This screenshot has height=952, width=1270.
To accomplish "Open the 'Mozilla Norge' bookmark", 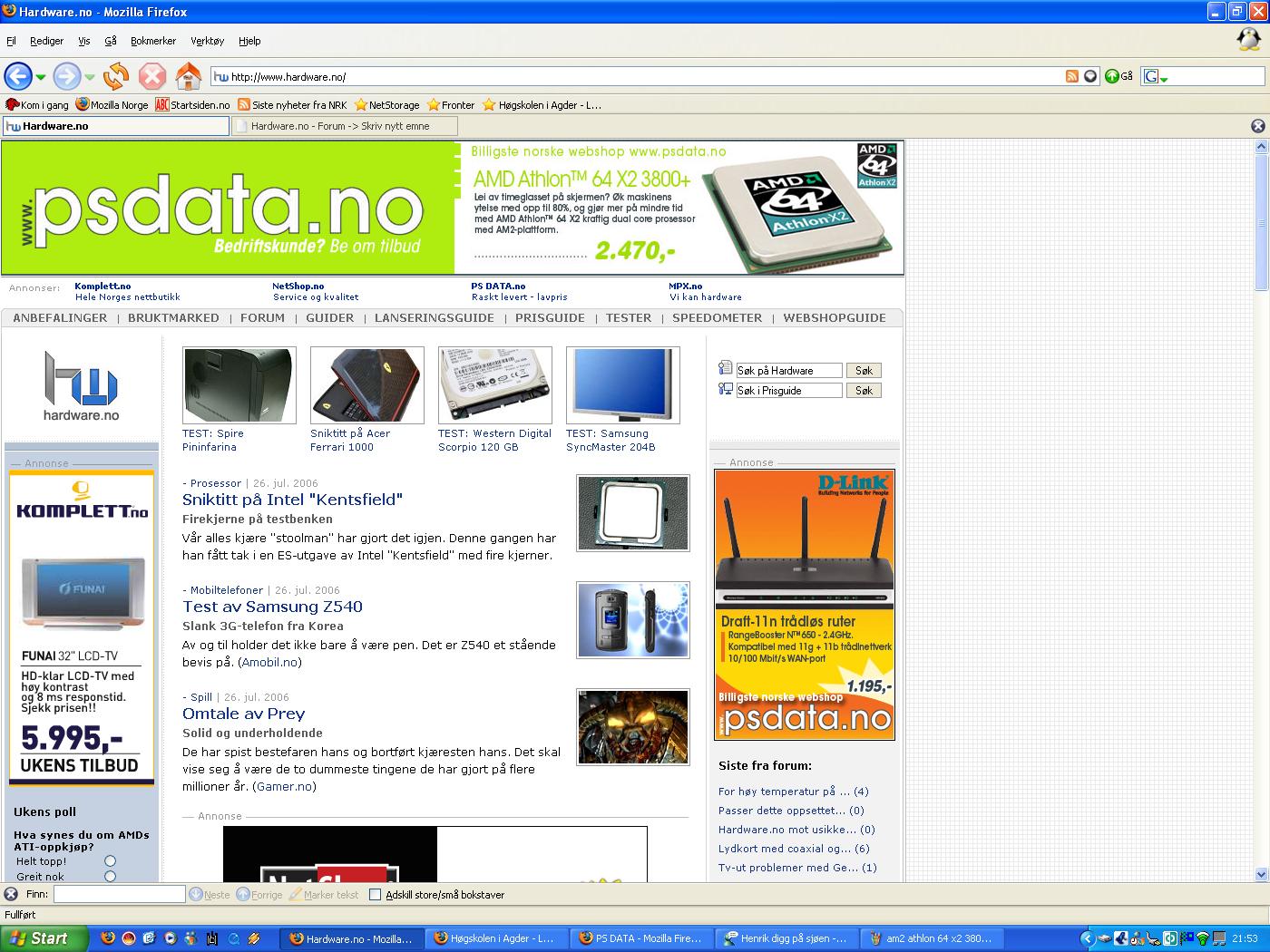I will click(x=112, y=104).
